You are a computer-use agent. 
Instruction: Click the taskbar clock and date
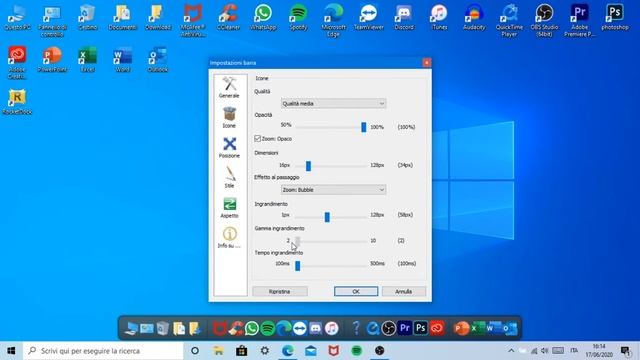click(599, 351)
